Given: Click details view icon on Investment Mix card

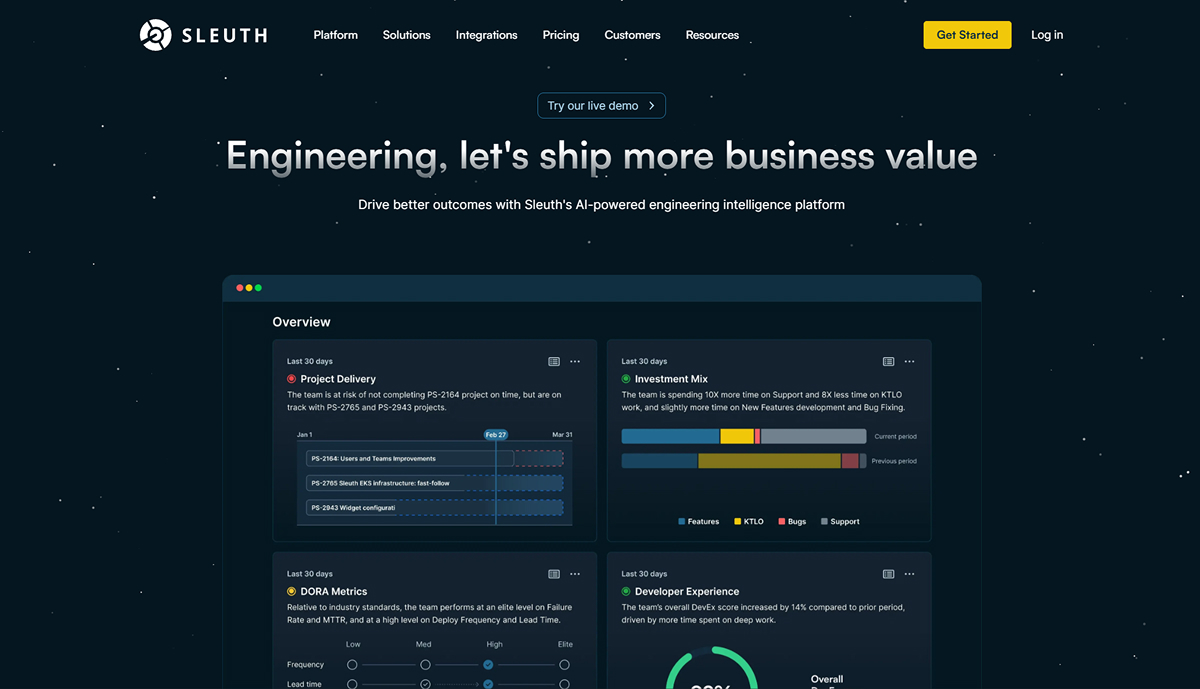Looking at the screenshot, I should pos(888,361).
